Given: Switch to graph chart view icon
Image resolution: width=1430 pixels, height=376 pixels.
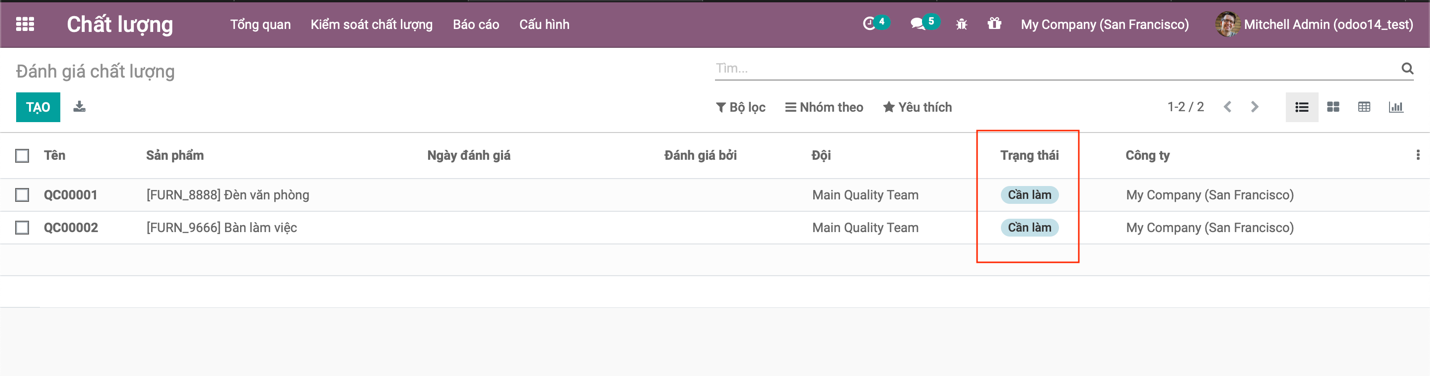Looking at the screenshot, I should [x=1396, y=107].
